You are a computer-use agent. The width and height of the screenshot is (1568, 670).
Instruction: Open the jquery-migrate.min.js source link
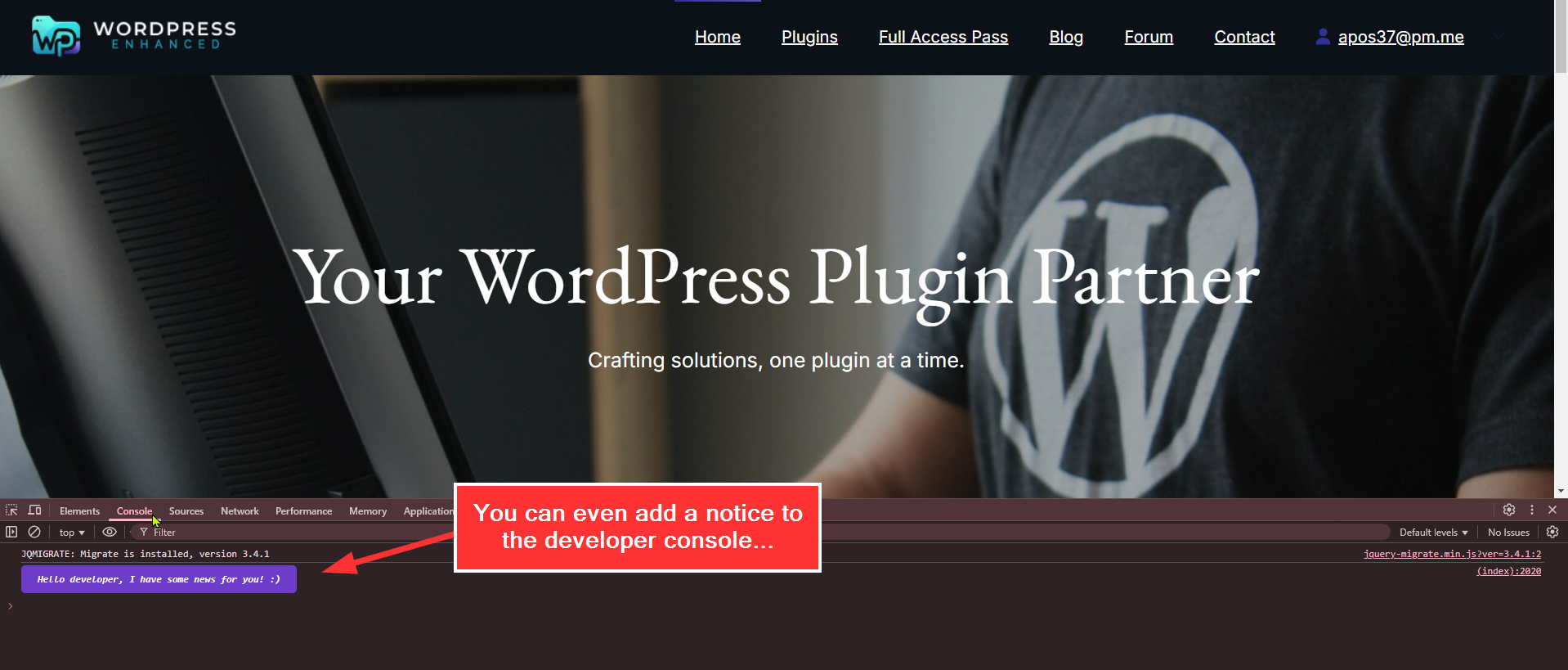1452,554
